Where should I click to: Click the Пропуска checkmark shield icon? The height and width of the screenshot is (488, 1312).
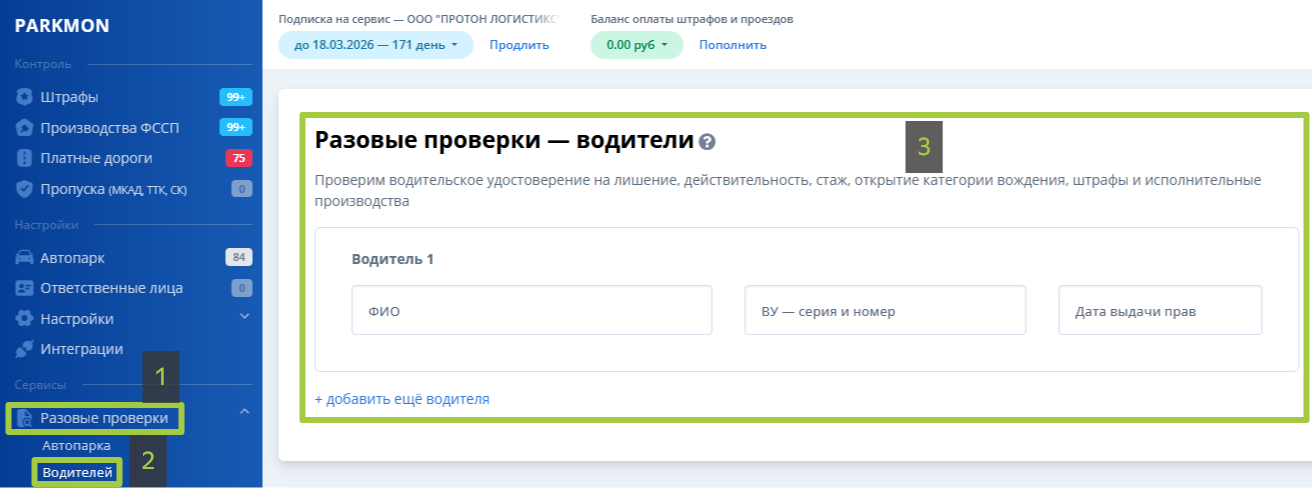[25, 189]
